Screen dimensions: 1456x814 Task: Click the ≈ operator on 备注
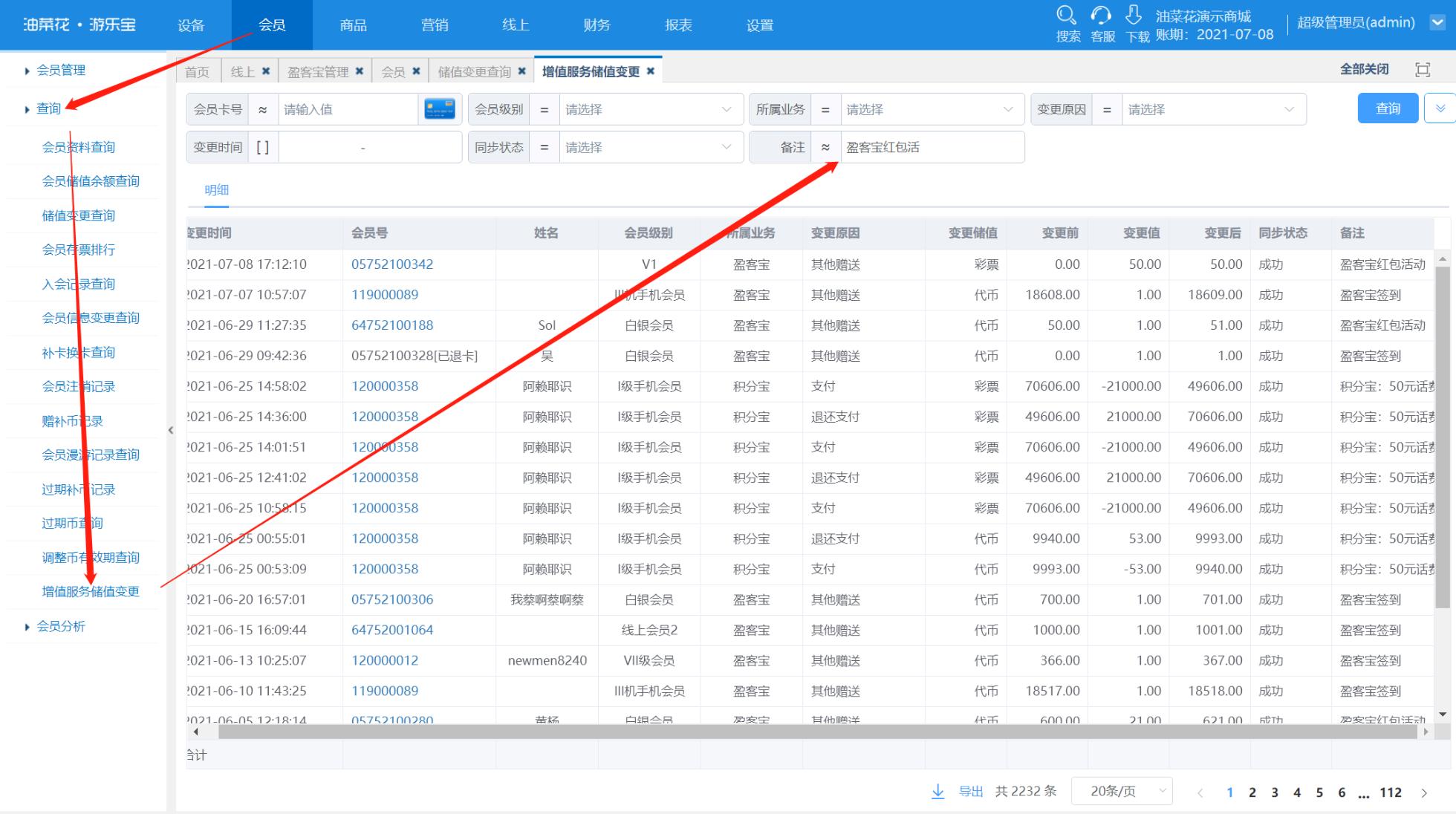[x=825, y=147]
